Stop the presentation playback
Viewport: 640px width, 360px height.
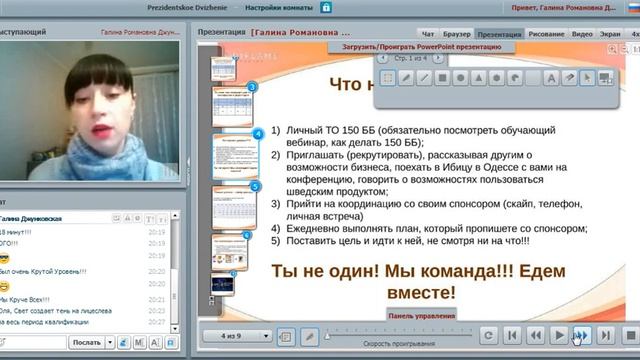[630, 336]
